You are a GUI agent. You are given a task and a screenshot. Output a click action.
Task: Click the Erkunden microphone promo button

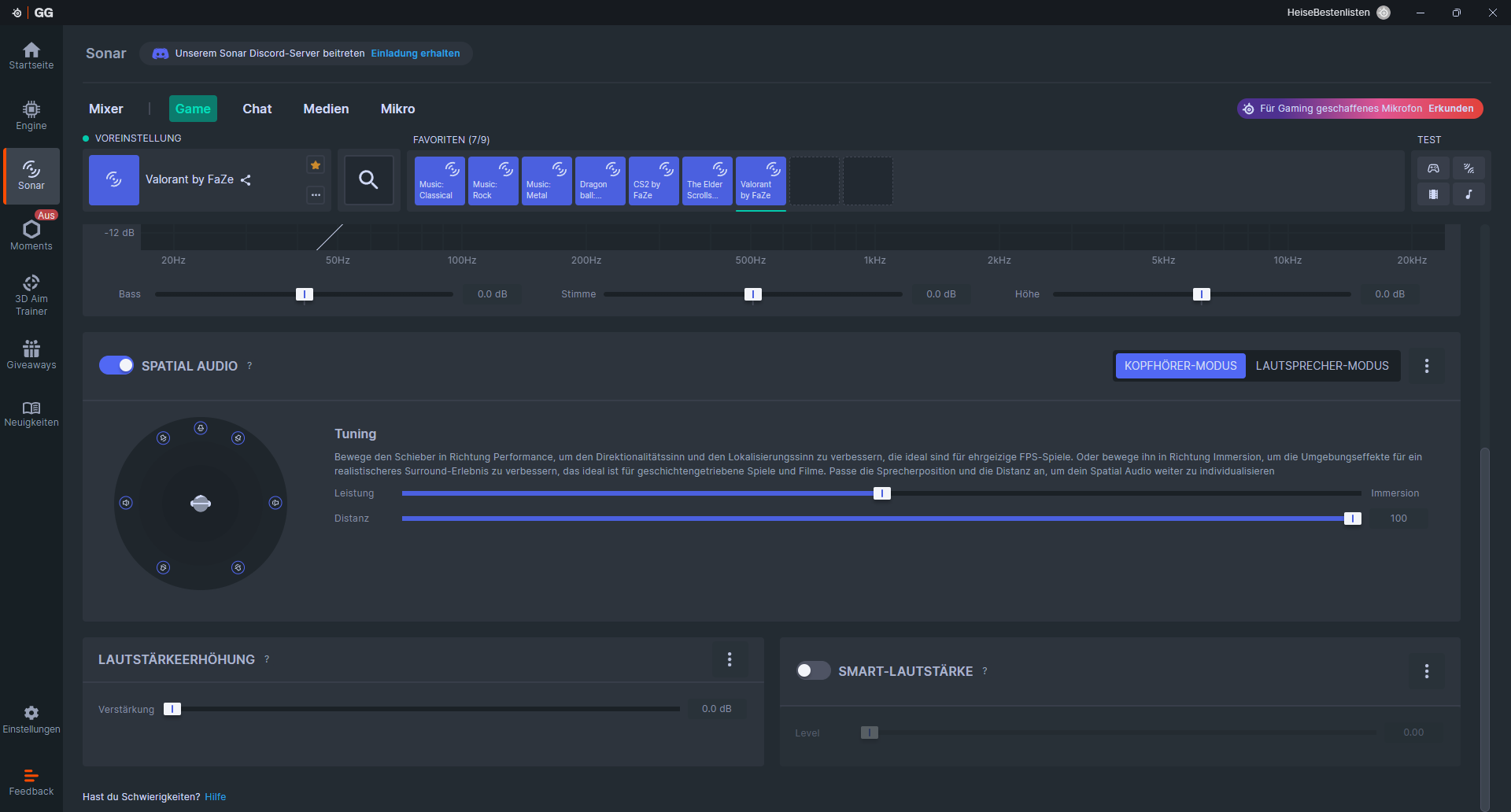click(x=1450, y=109)
